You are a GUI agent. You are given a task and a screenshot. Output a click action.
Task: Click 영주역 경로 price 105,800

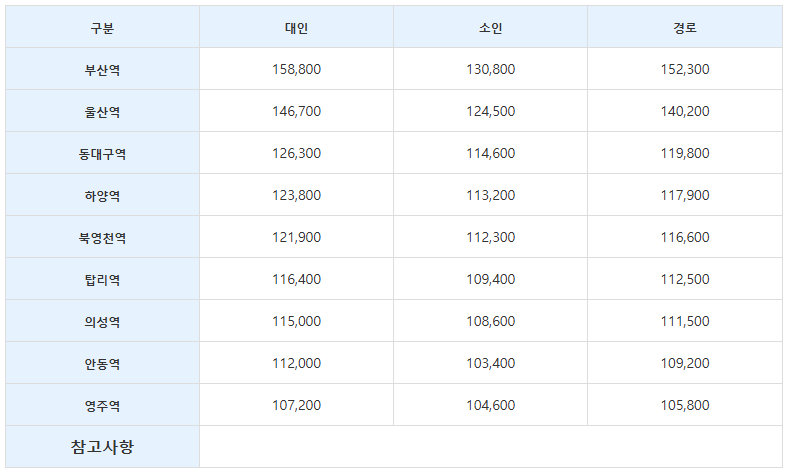click(684, 406)
